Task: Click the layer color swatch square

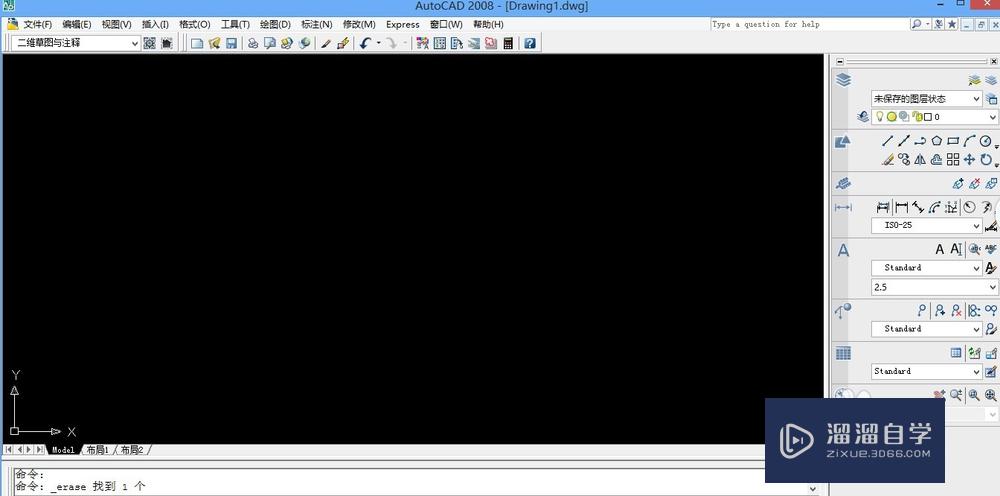Action: pos(929,117)
